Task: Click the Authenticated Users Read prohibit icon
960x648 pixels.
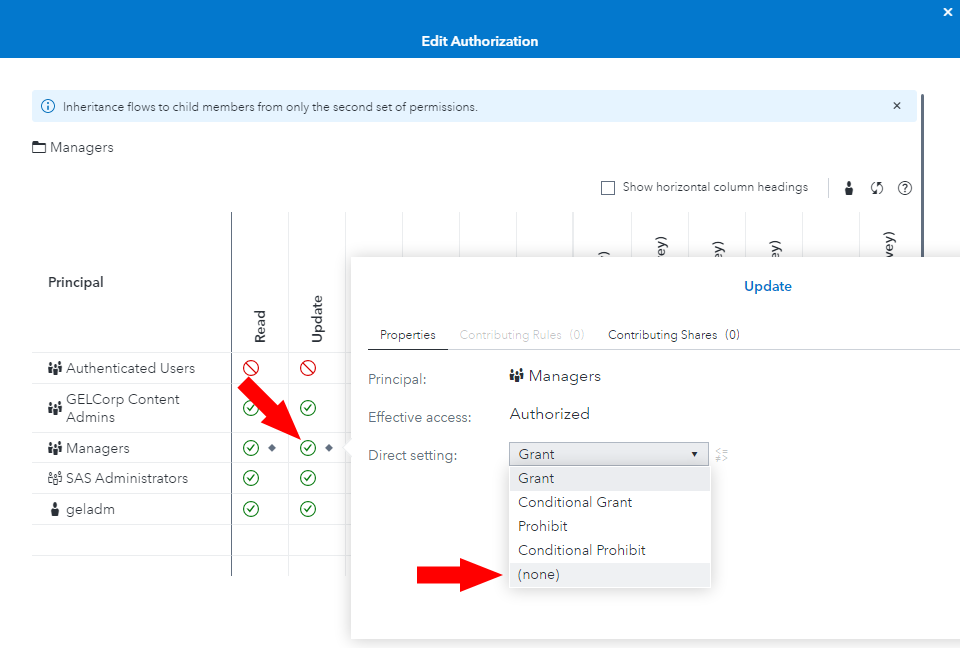Action: [x=251, y=368]
